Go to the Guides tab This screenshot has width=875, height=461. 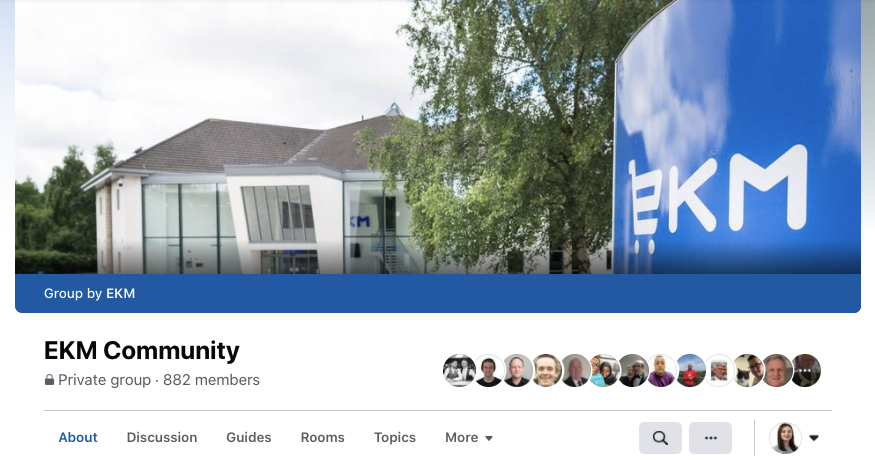(249, 438)
